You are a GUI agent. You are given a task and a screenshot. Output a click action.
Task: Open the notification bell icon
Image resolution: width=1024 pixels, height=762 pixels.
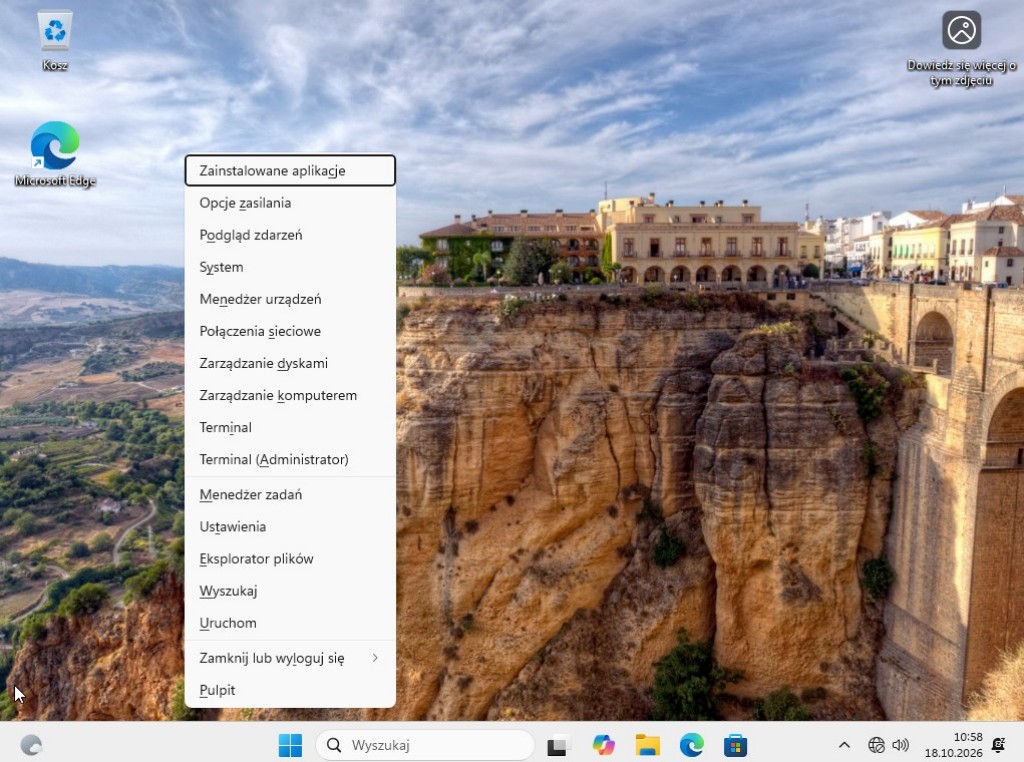(999, 745)
